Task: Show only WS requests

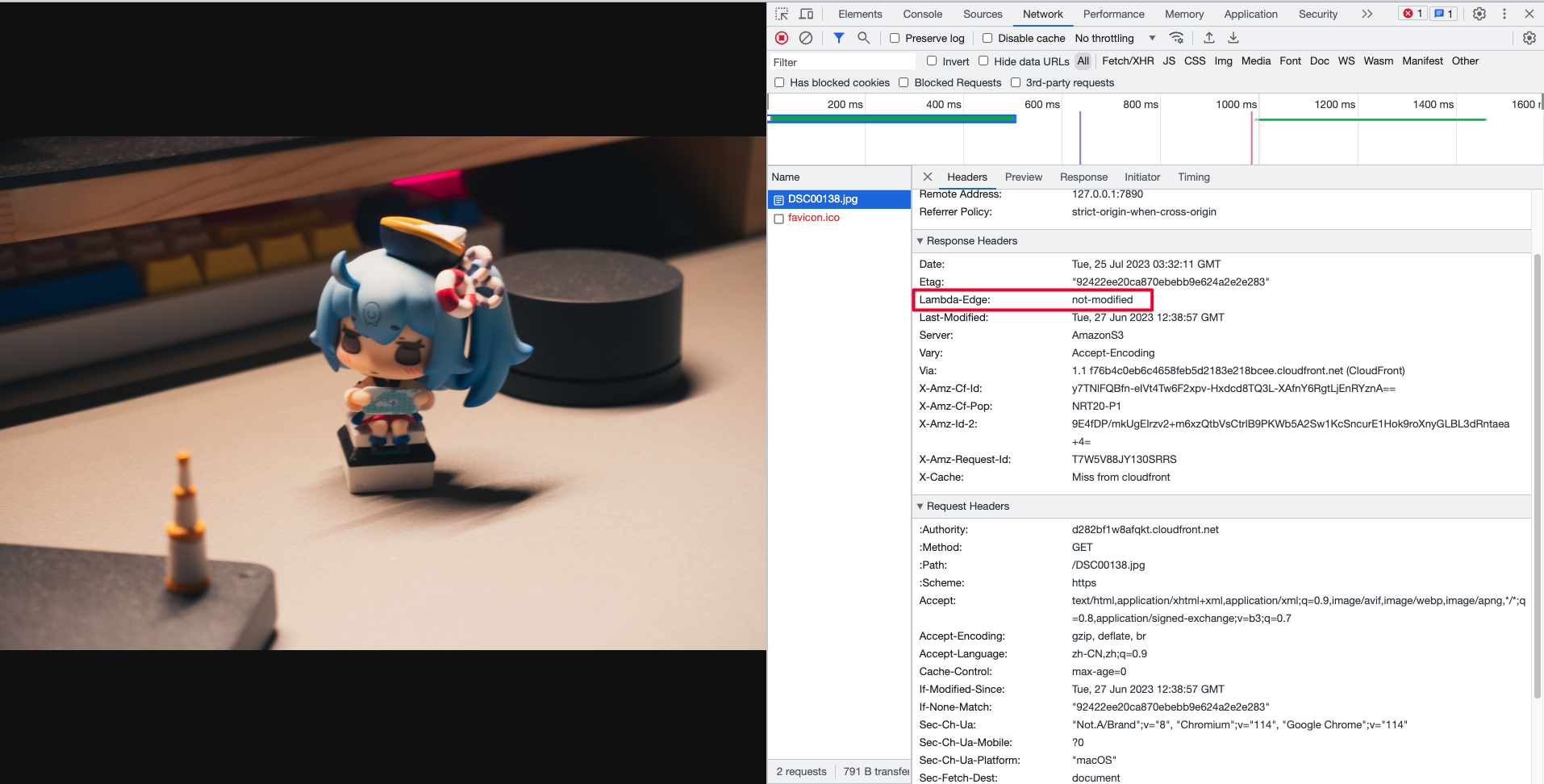Action: pyautogui.click(x=1346, y=60)
